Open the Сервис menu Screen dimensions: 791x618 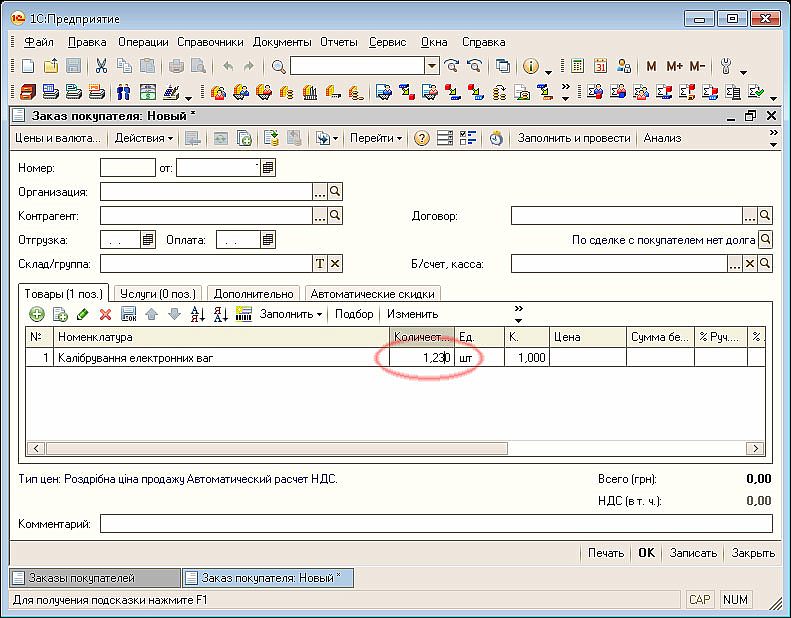[x=387, y=42]
